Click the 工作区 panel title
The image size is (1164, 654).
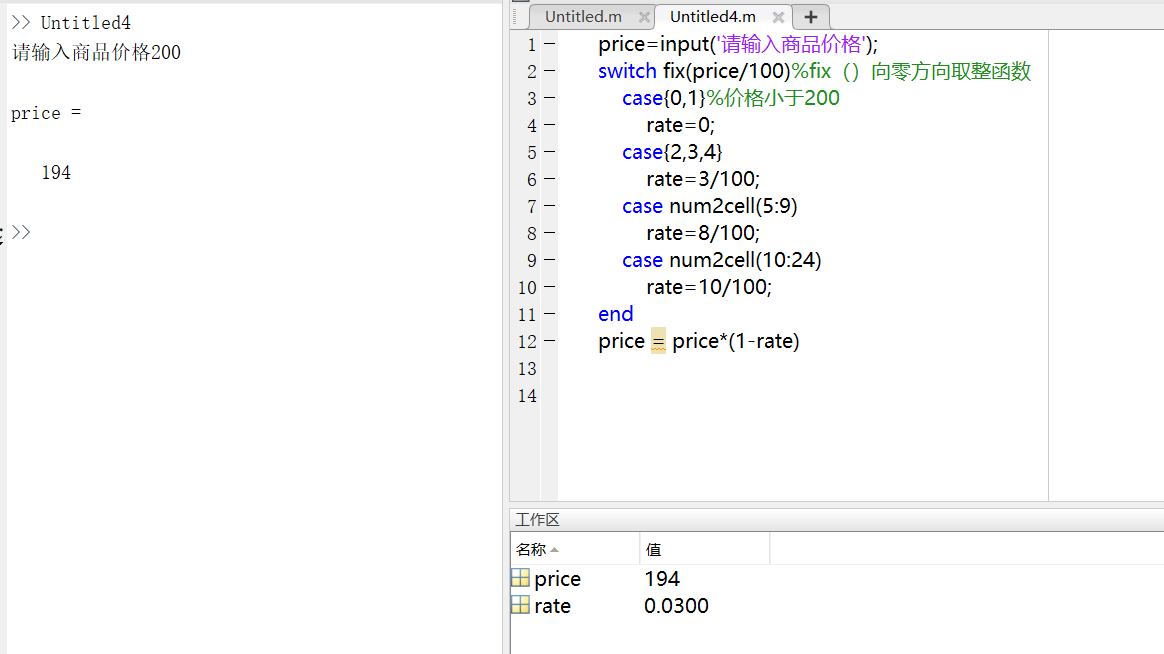tap(537, 520)
